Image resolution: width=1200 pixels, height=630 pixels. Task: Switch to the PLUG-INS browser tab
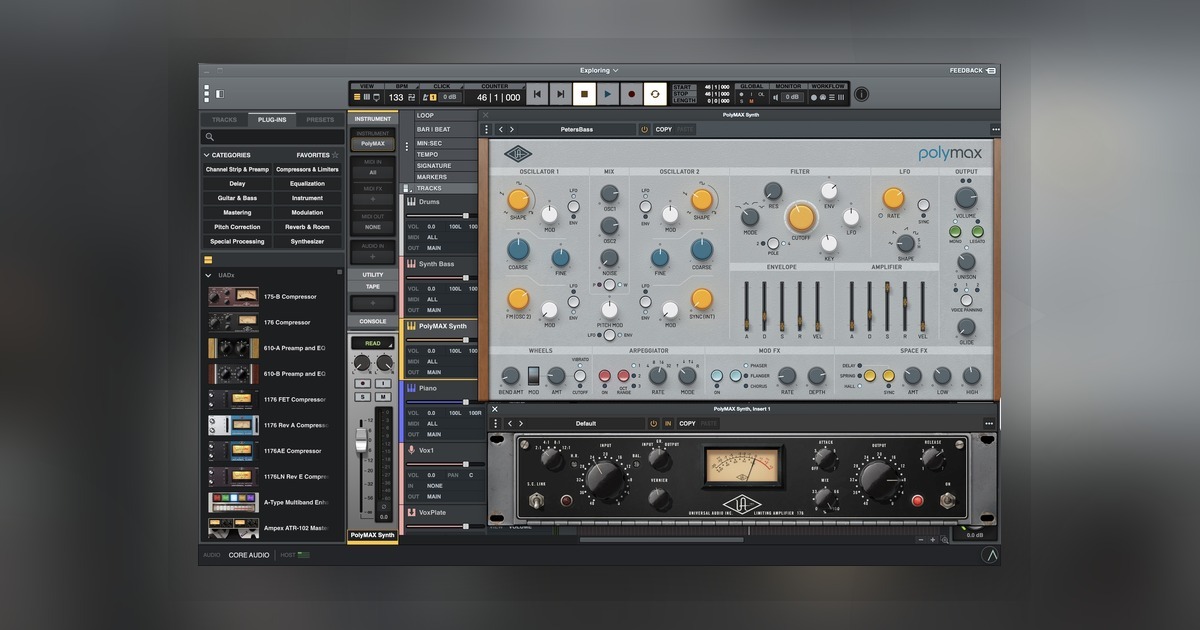(272, 120)
